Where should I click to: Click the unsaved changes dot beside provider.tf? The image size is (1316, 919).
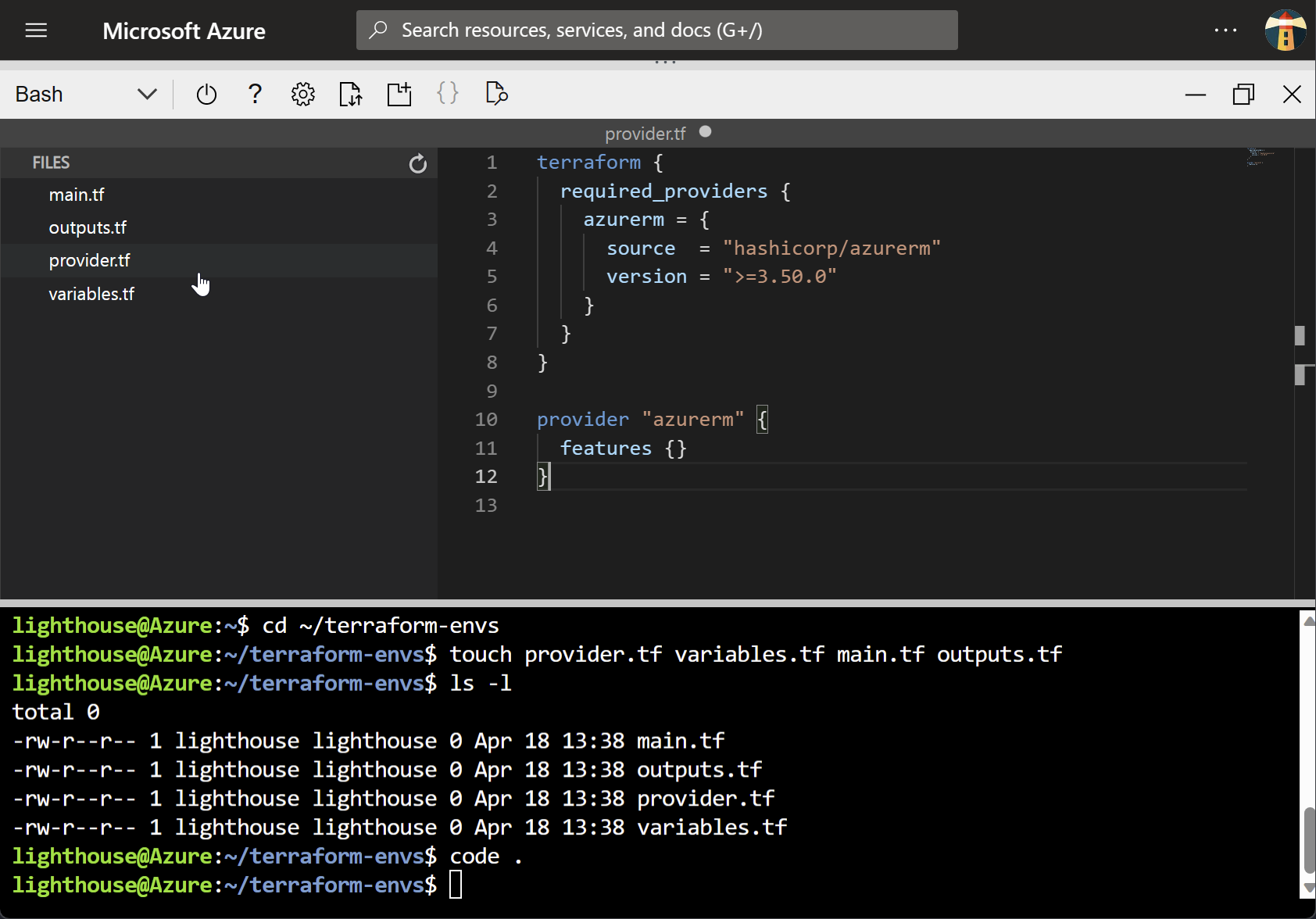tap(706, 131)
